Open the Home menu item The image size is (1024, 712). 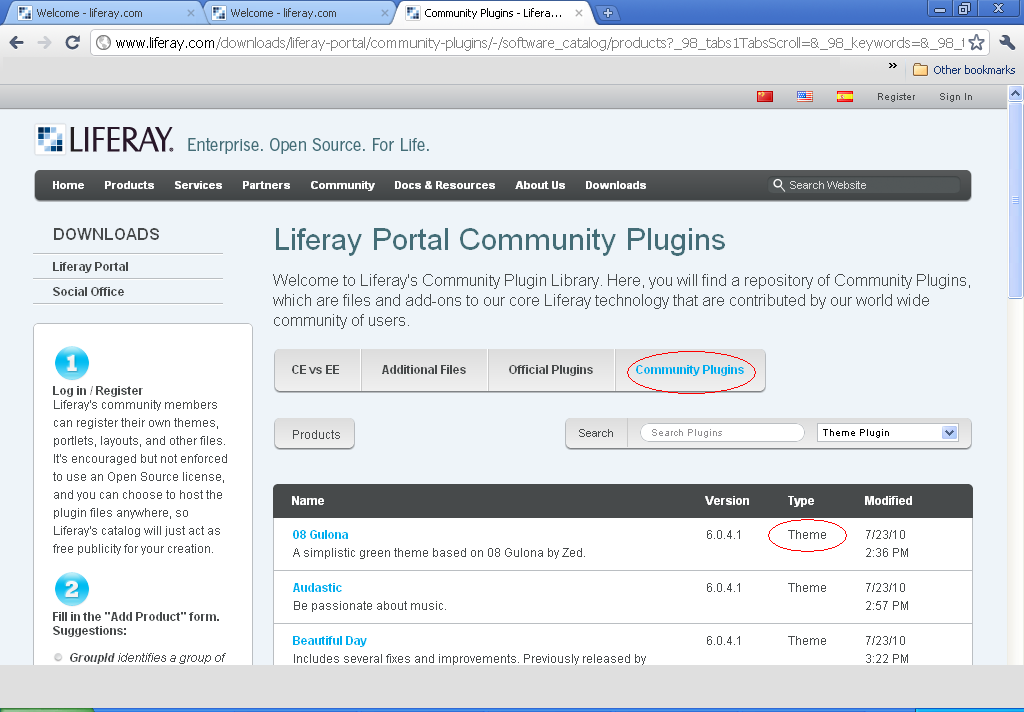pos(68,185)
